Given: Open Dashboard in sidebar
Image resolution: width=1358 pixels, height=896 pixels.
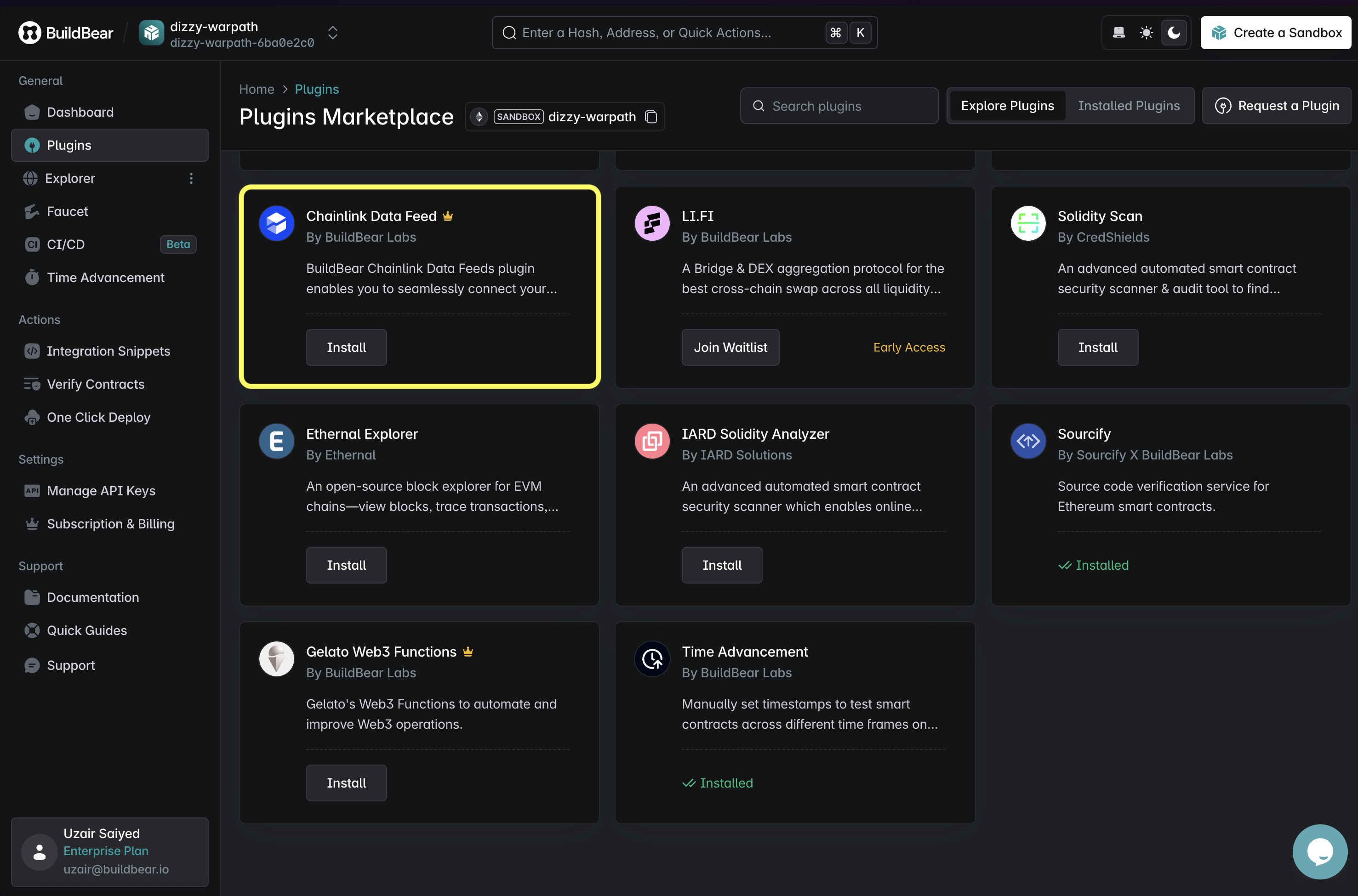Looking at the screenshot, I should [110, 112].
